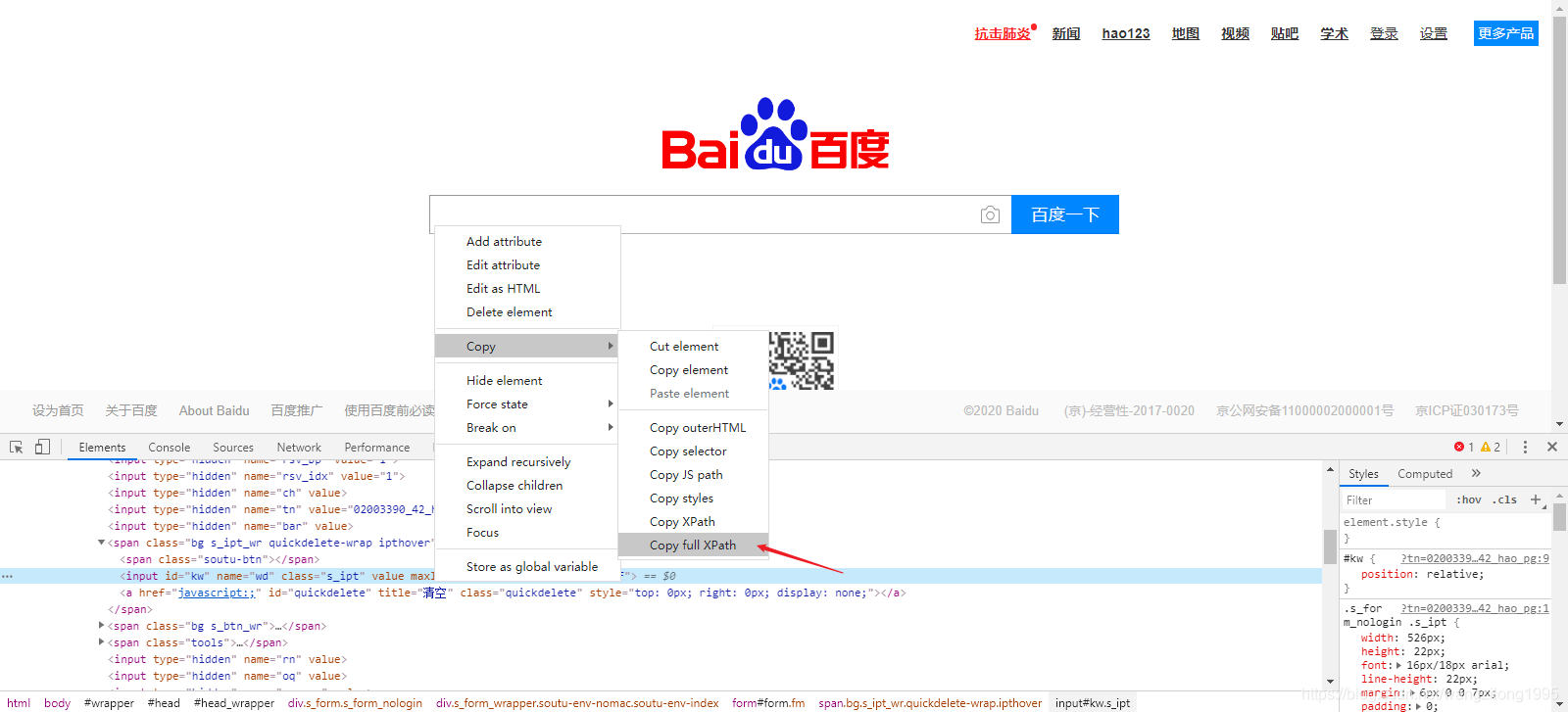The height and width of the screenshot is (712, 1568).
Task: Open DevTools three-dot customize menu
Action: (1525, 447)
